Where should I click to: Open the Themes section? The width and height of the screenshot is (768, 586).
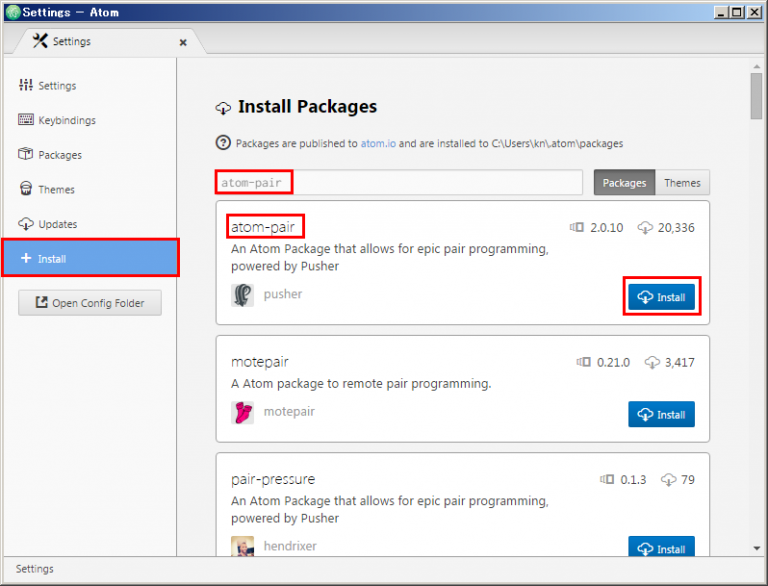click(56, 190)
